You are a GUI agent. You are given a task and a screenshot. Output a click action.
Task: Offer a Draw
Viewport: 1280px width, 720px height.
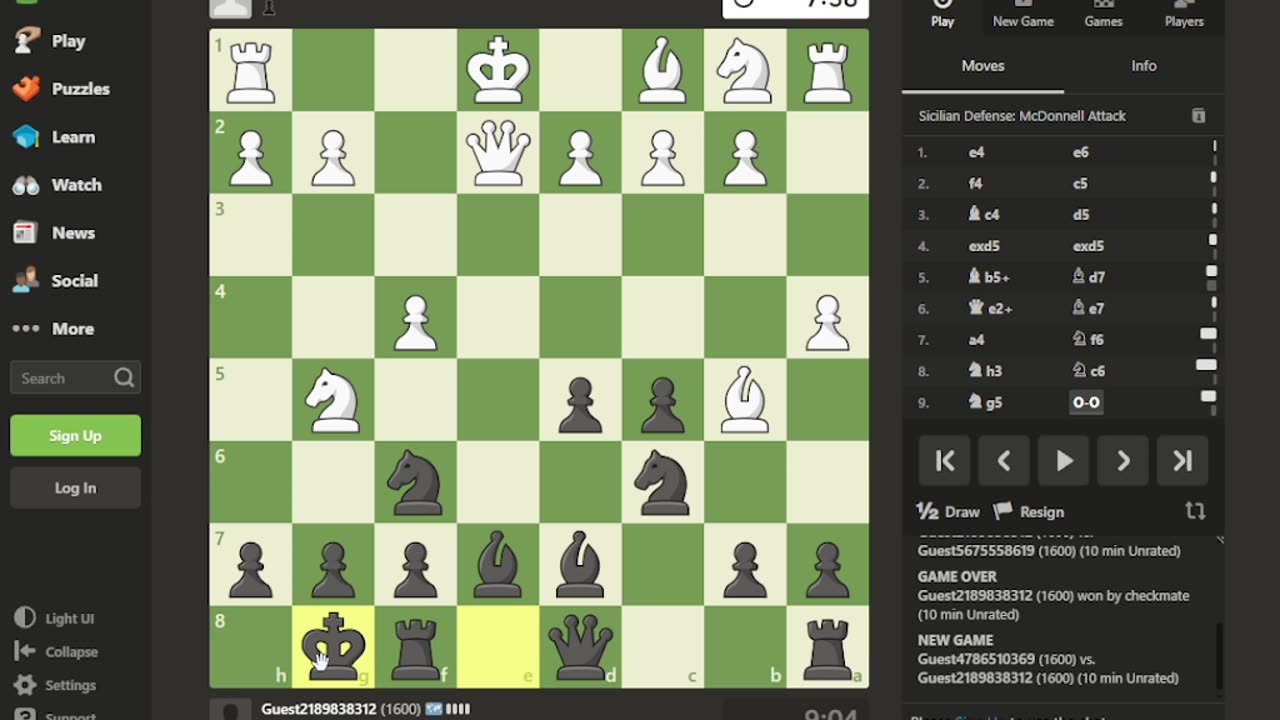tap(948, 512)
